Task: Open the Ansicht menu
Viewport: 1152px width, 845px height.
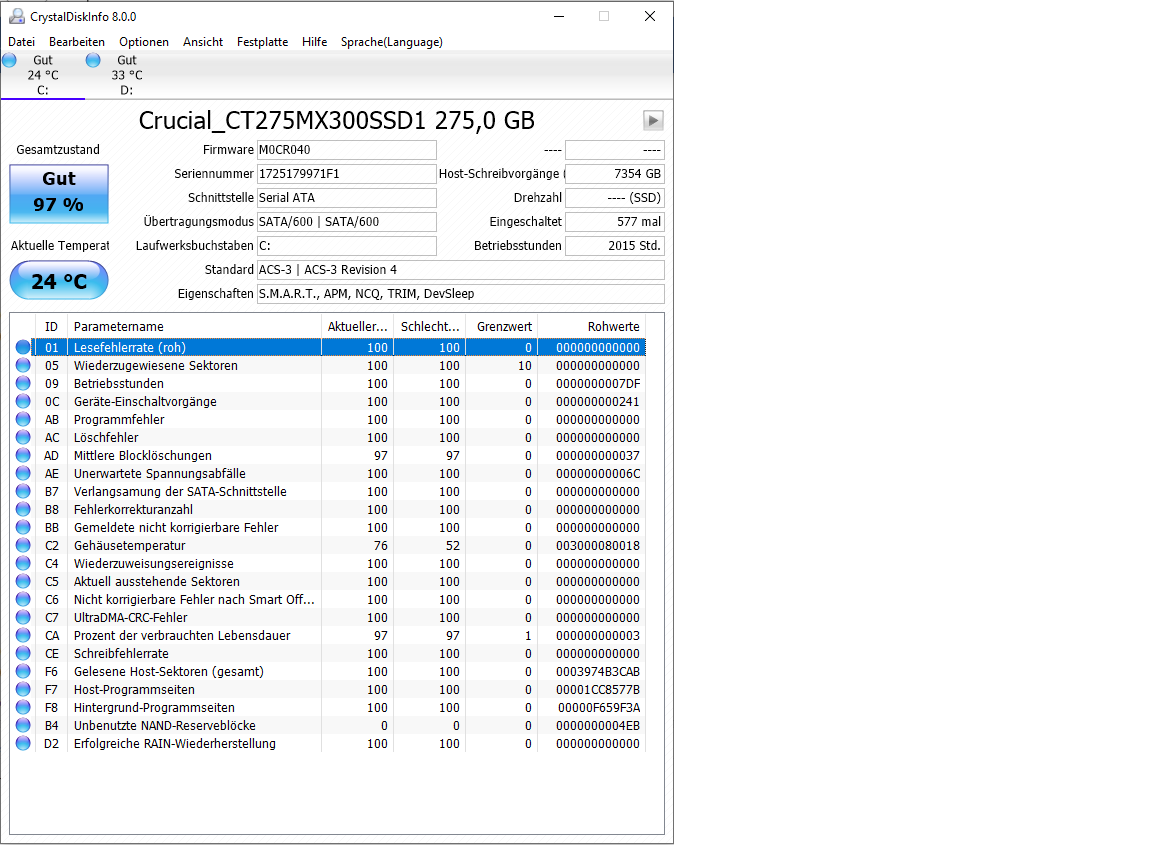Action: (203, 42)
